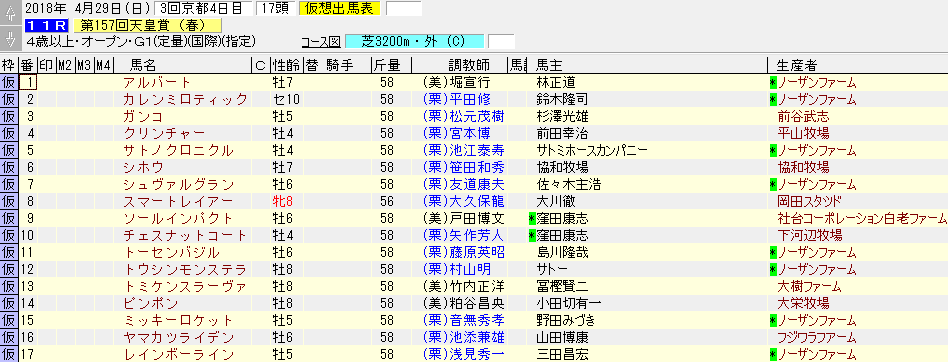The image size is (948, 362).
Task: Click the green star beside ノーザンファーム in the シュヴァルグラン row
Action: click(x=773, y=184)
